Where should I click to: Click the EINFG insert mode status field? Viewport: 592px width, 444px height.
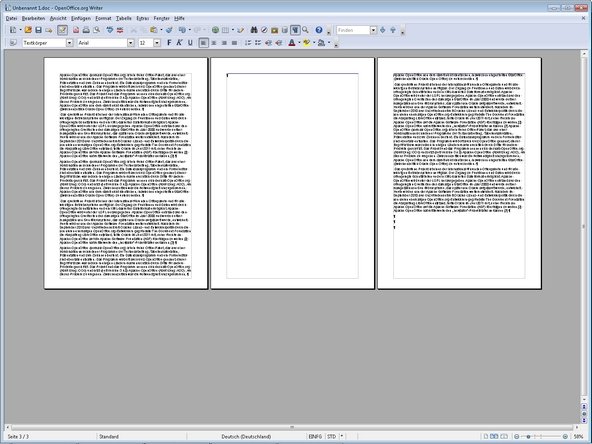[315, 436]
